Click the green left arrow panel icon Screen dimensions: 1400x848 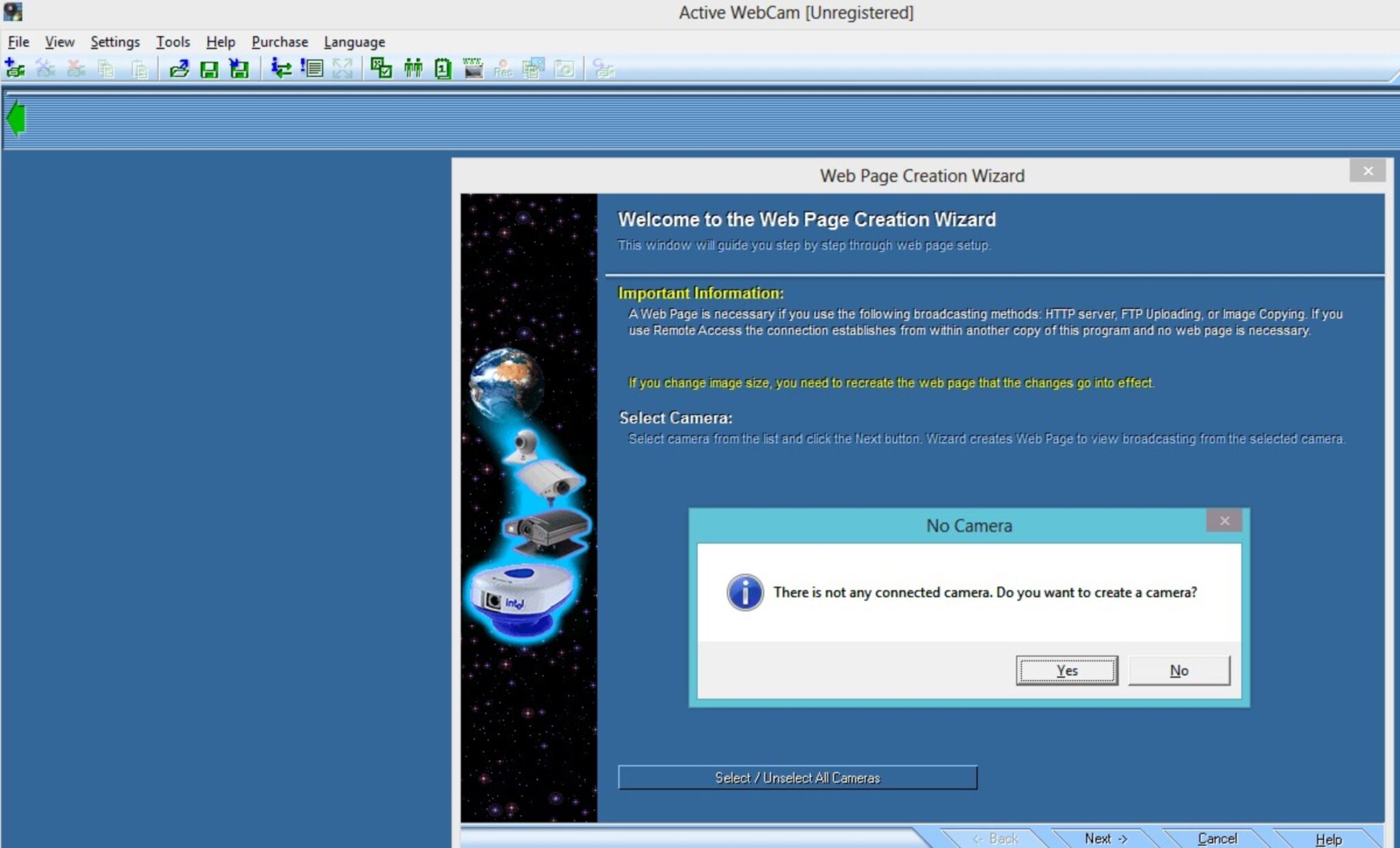coord(16,118)
